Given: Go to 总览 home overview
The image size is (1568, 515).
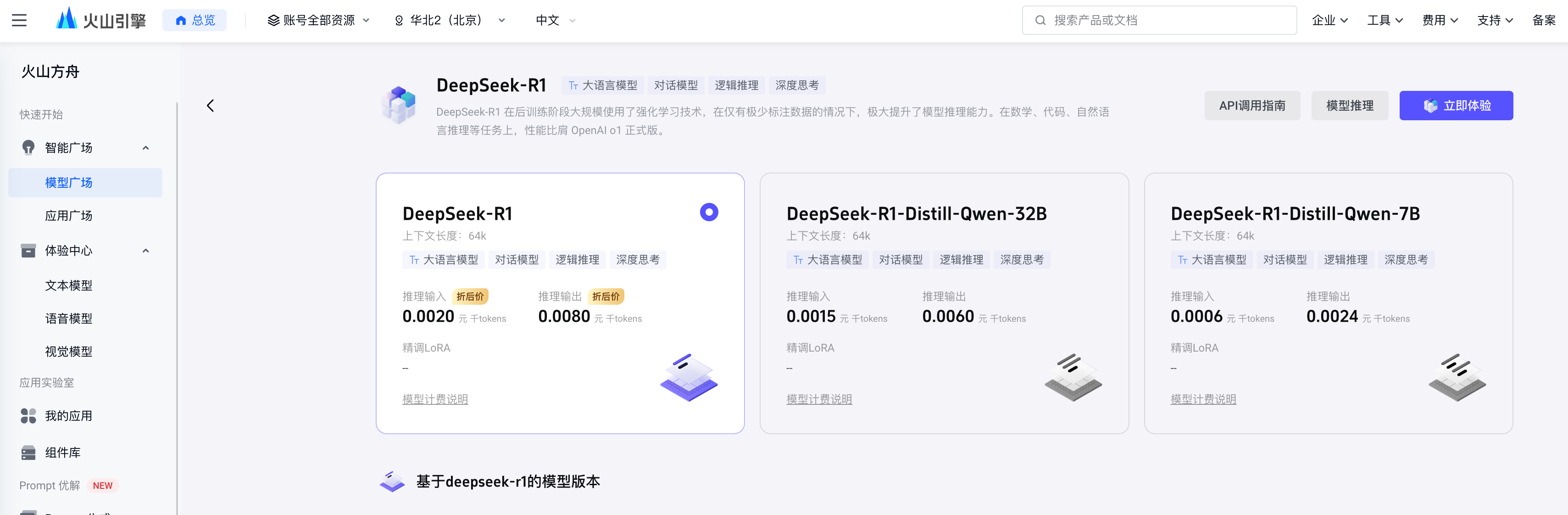Looking at the screenshot, I should (195, 20).
